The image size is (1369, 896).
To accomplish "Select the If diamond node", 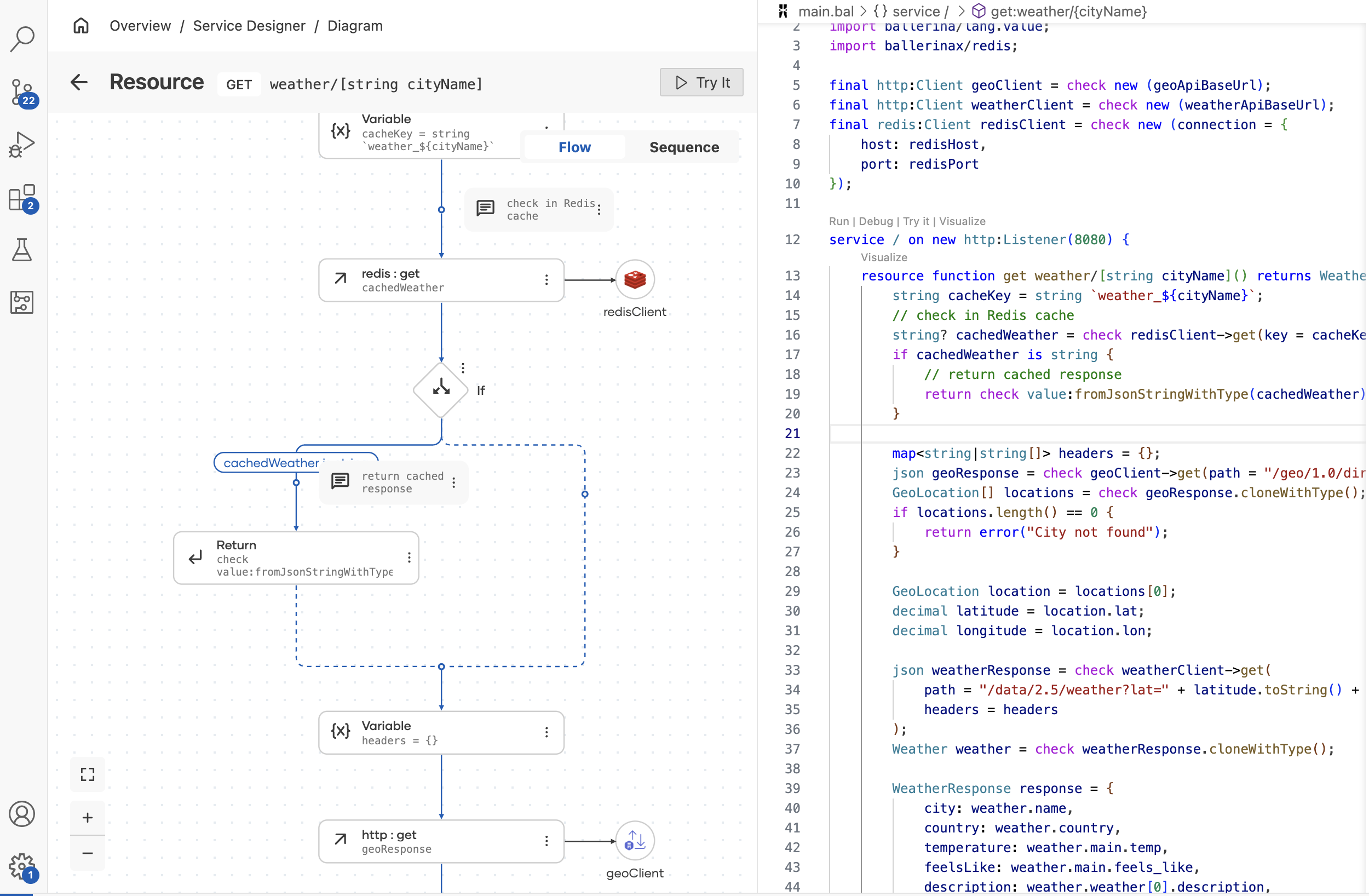I will click(441, 389).
